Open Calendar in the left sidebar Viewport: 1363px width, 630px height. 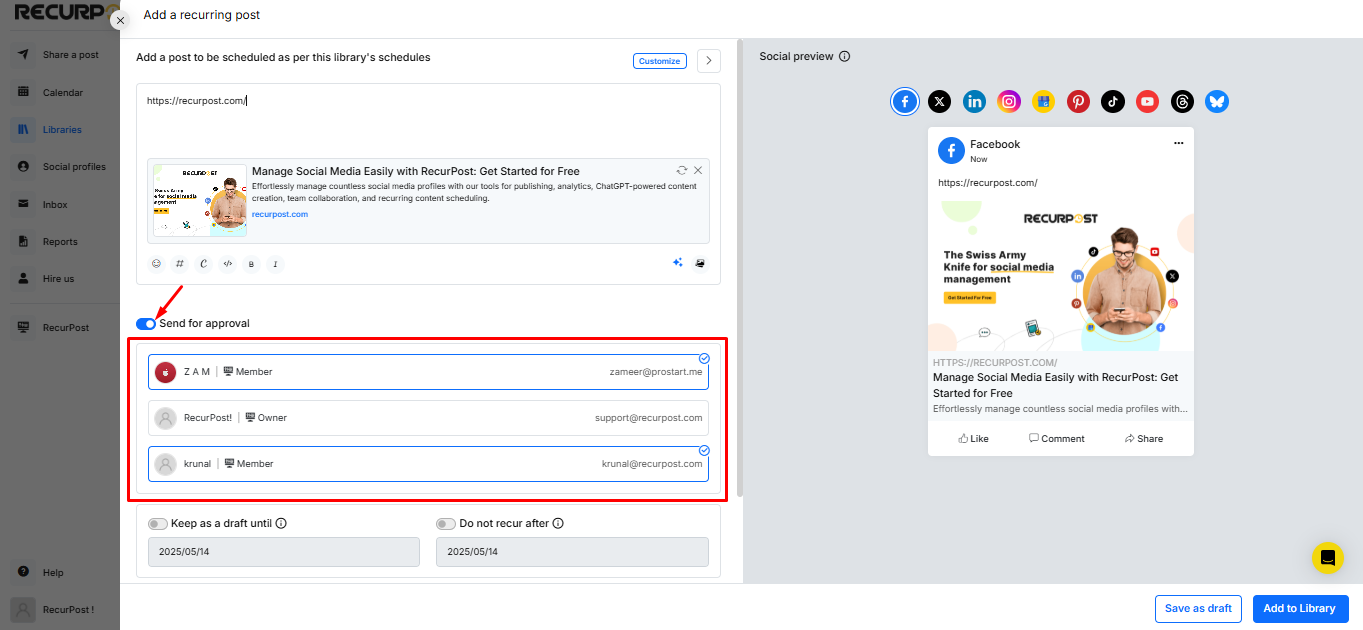[x=62, y=92]
